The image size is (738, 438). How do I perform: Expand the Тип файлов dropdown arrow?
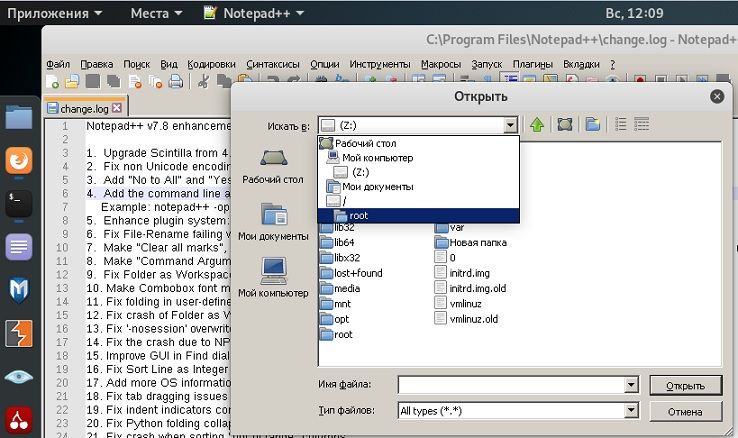pyautogui.click(x=631, y=411)
